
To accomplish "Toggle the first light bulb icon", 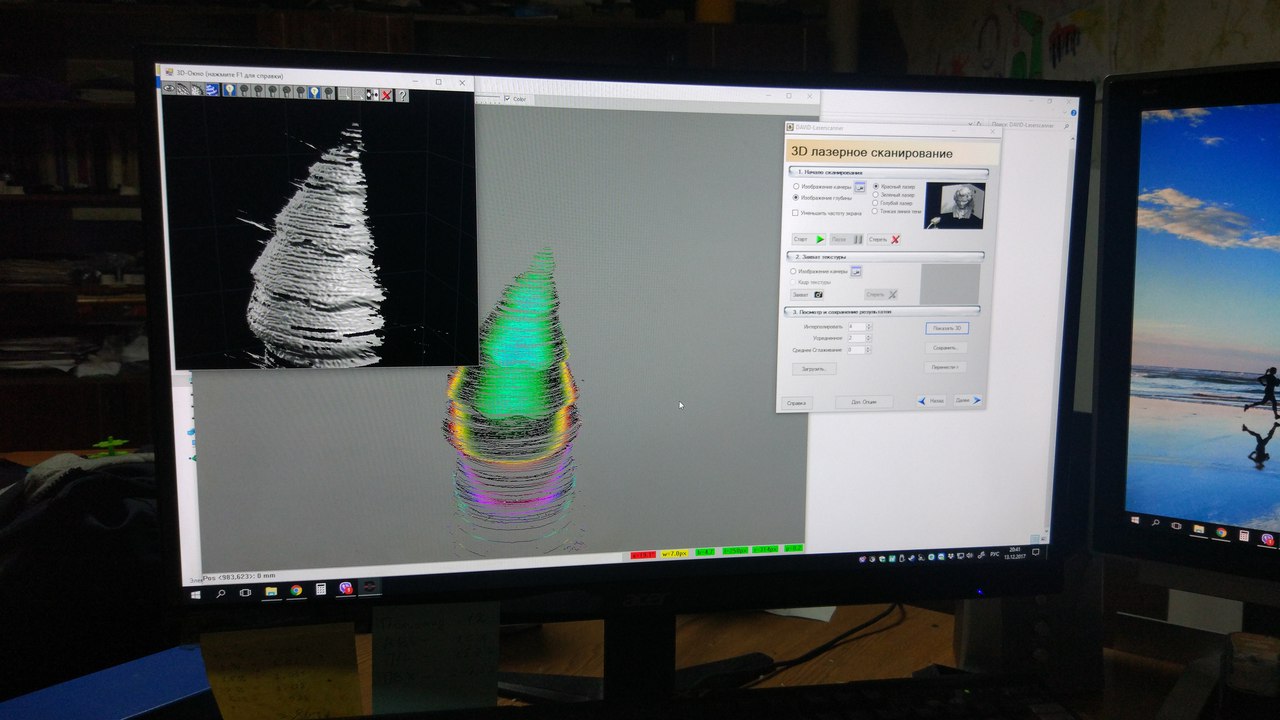I will [229, 91].
